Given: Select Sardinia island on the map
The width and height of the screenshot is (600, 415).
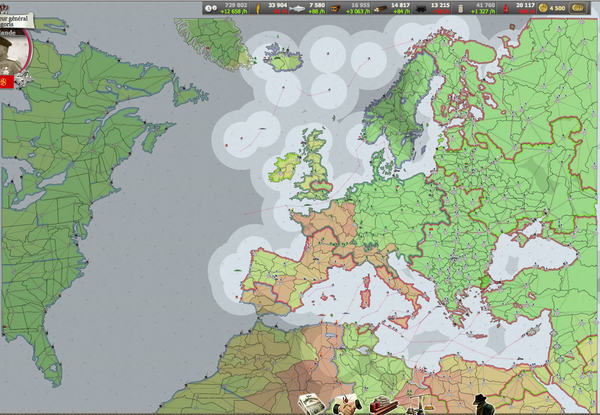Looking at the screenshot, I should coord(365,299).
